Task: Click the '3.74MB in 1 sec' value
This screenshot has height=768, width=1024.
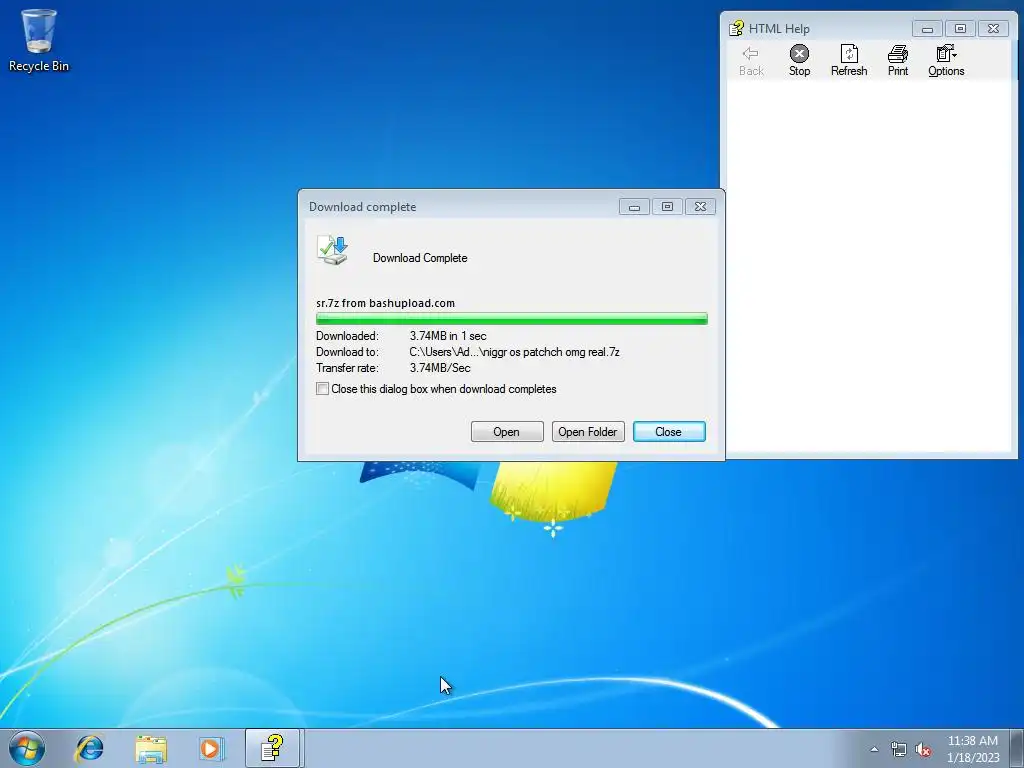Action: pyautogui.click(x=448, y=336)
